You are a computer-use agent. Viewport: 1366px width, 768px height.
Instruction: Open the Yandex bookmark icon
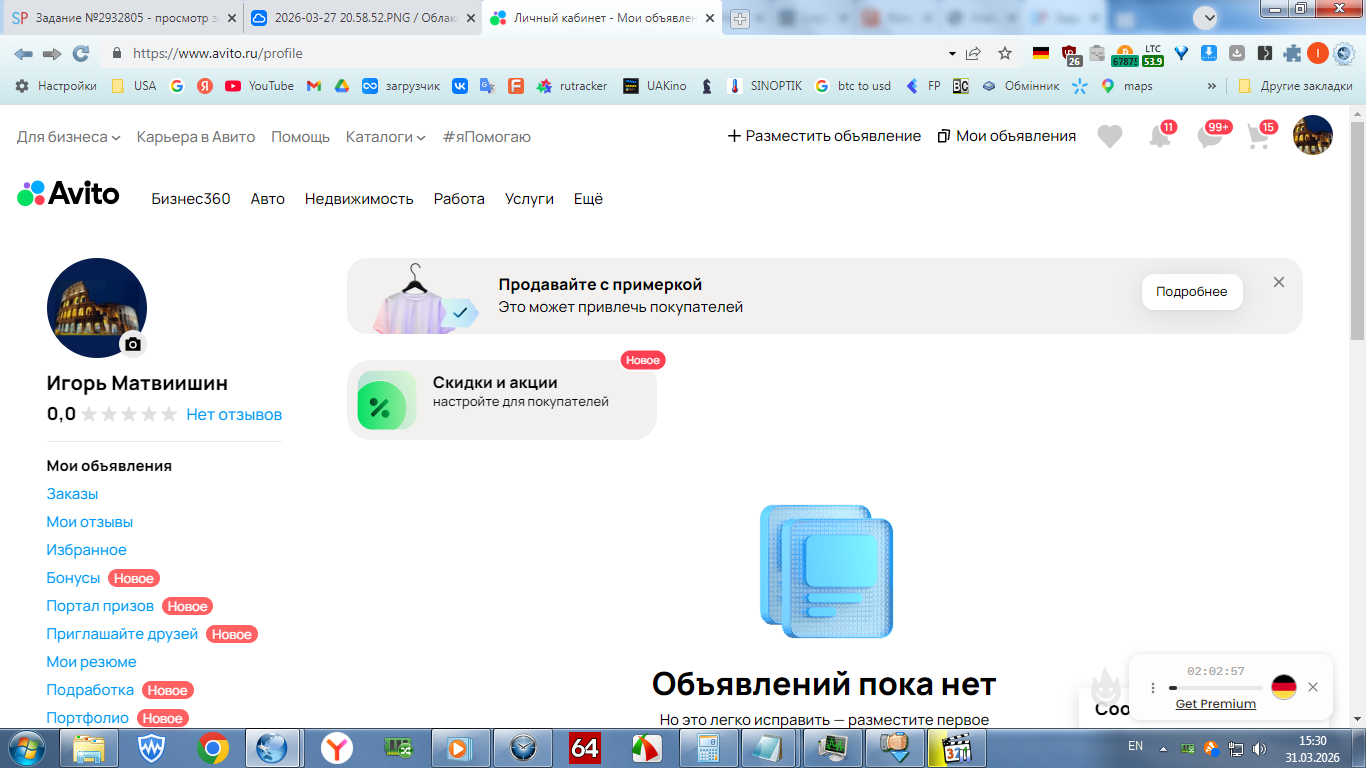tap(205, 86)
